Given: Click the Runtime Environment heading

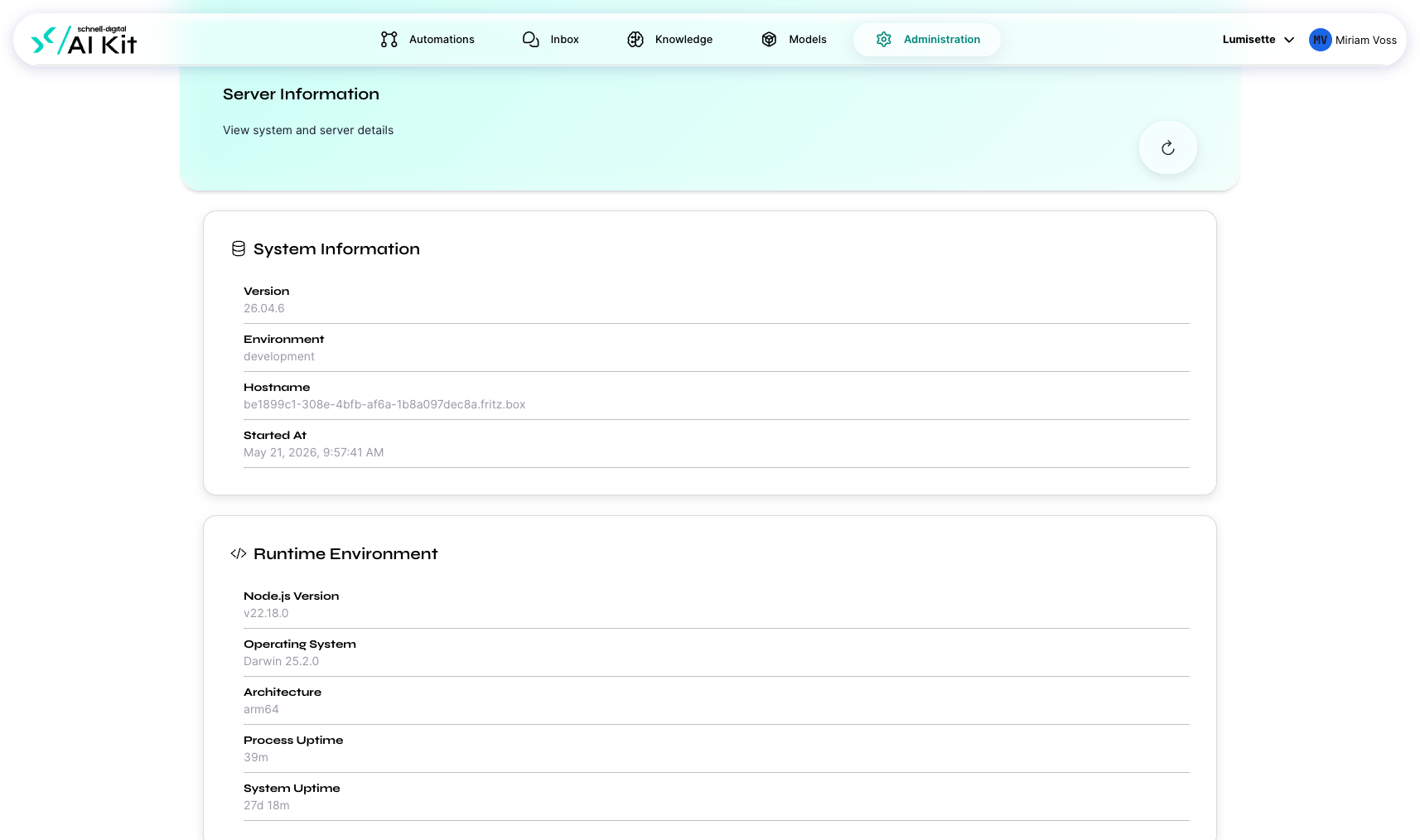Looking at the screenshot, I should 345,554.
